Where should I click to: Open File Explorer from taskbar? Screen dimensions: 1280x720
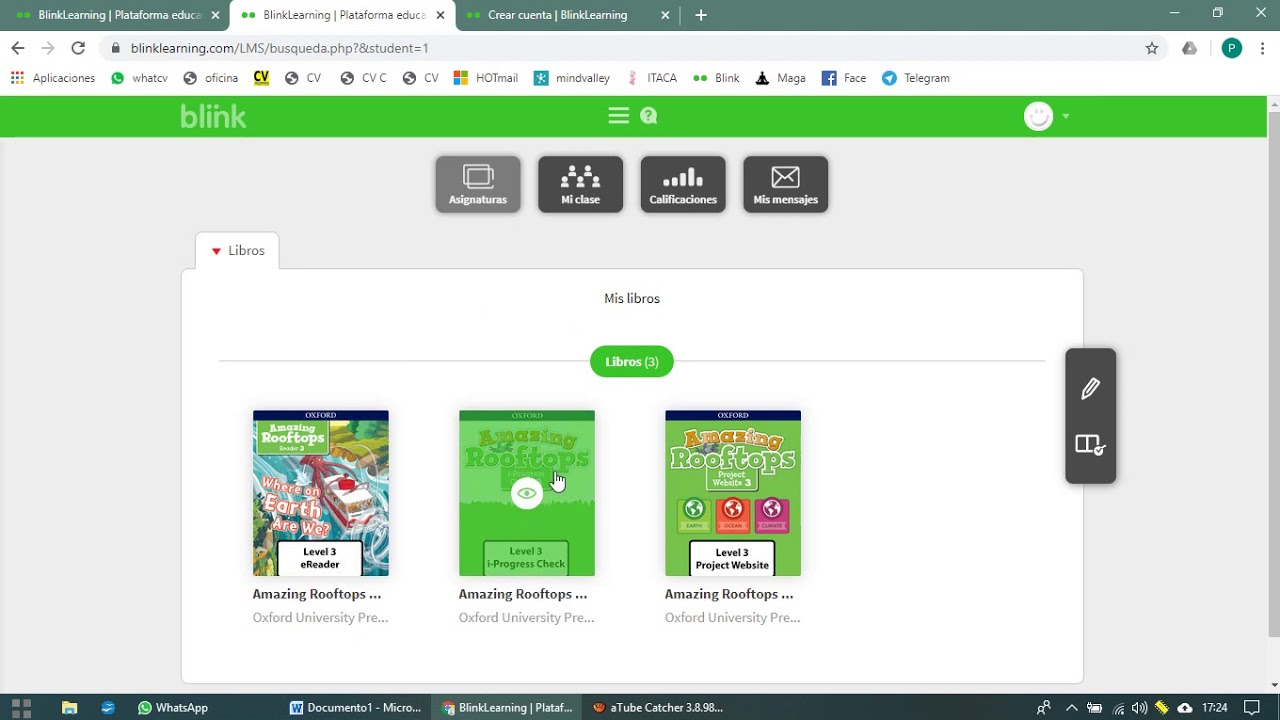point(69,707)
